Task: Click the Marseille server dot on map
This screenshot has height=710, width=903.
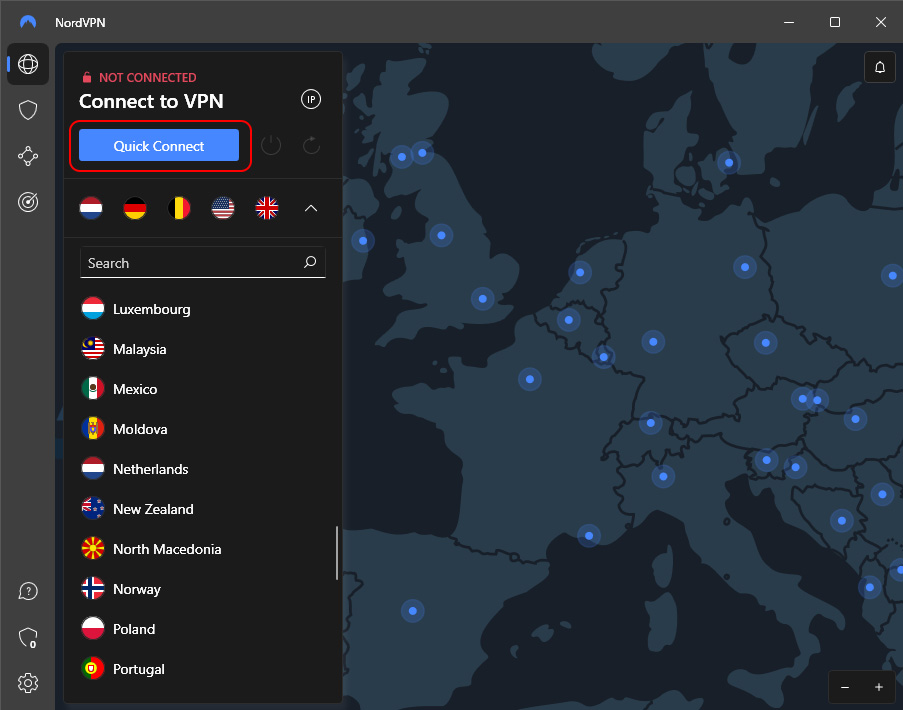Action: (589, 536)
